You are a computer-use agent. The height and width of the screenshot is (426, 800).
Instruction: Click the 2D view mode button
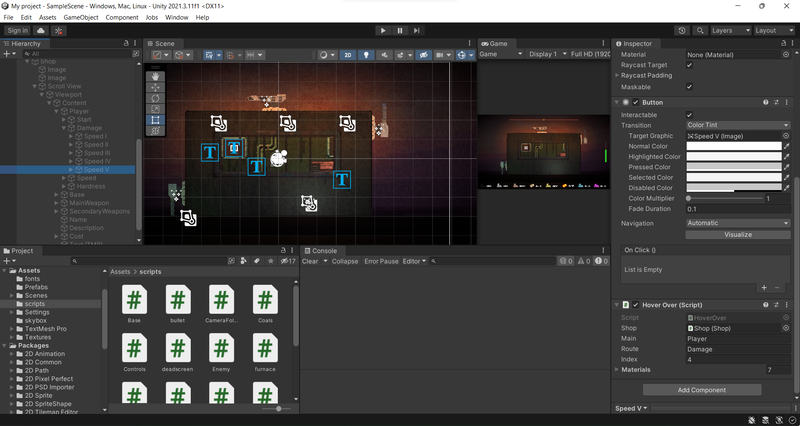[x=347, y=55]
